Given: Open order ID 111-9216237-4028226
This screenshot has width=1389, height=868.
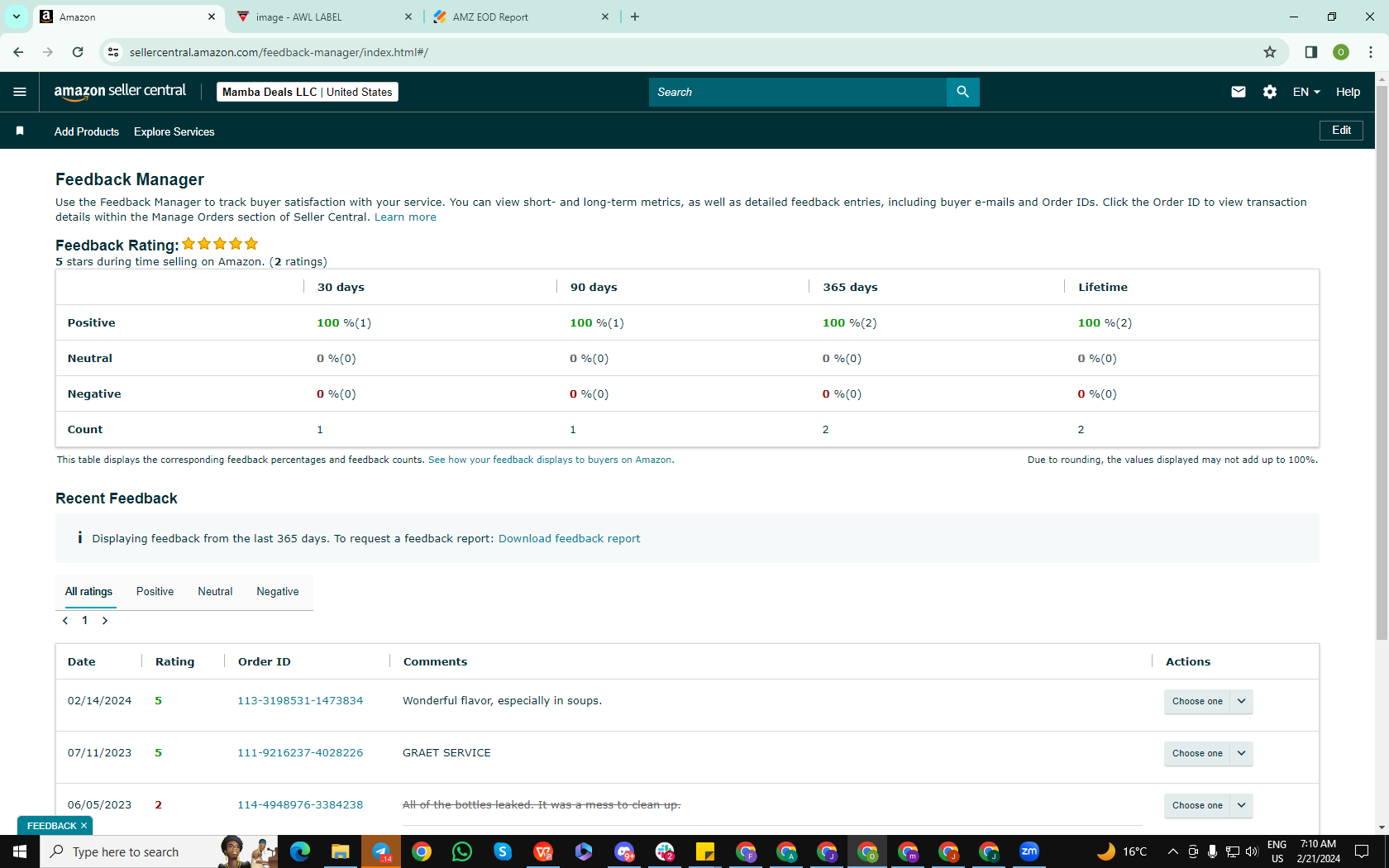Looking at the screenshot, I should [300, 752].
